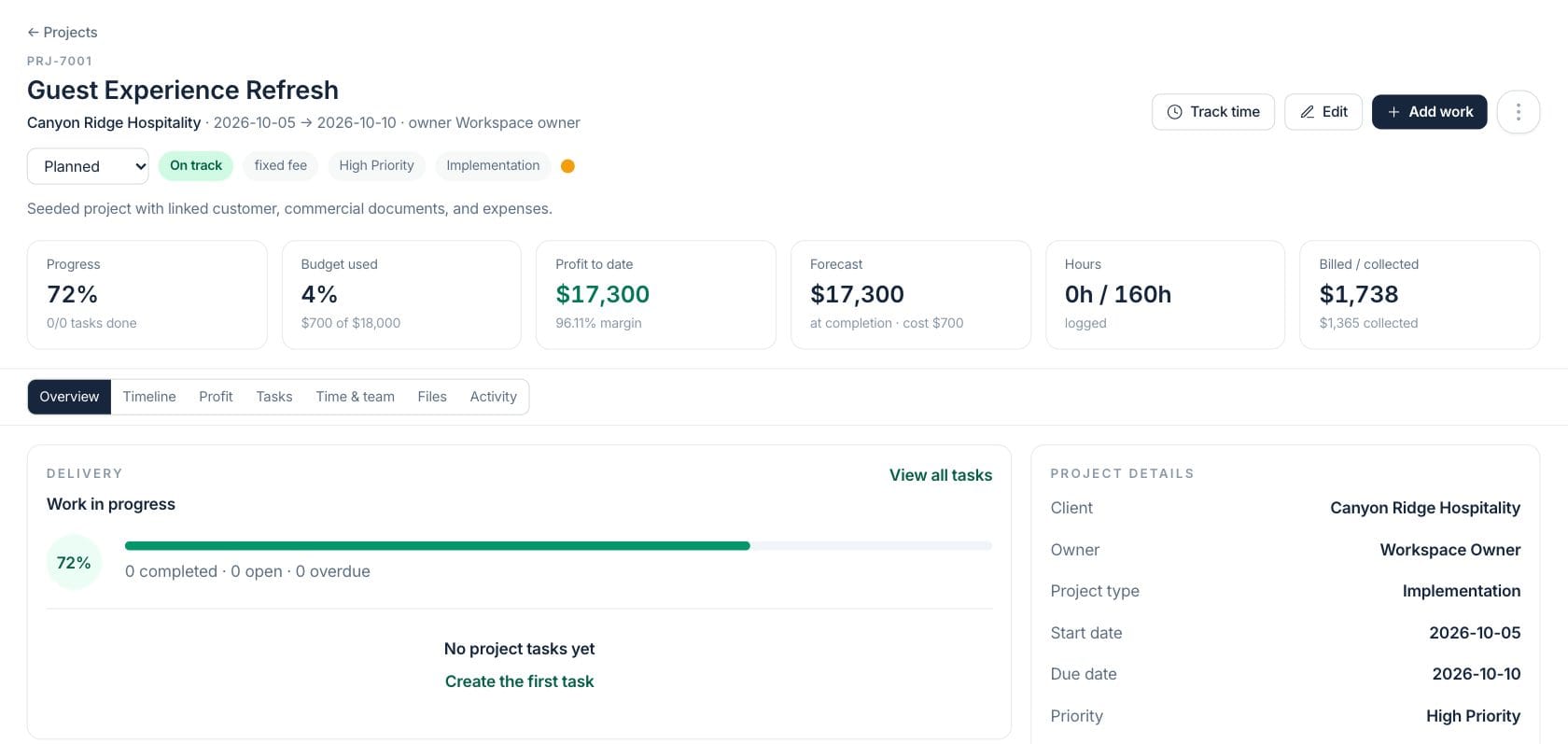Create the first task link

[x=519, y=681]
